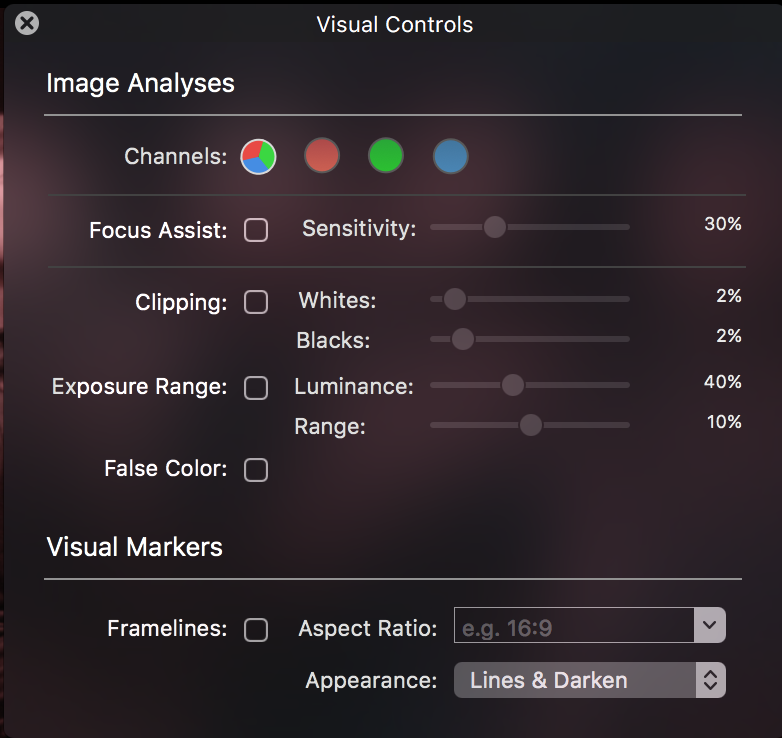This screenshot has width=782, height=738.
Task: Close the Visual Controls panel
Action: [27, 23]
